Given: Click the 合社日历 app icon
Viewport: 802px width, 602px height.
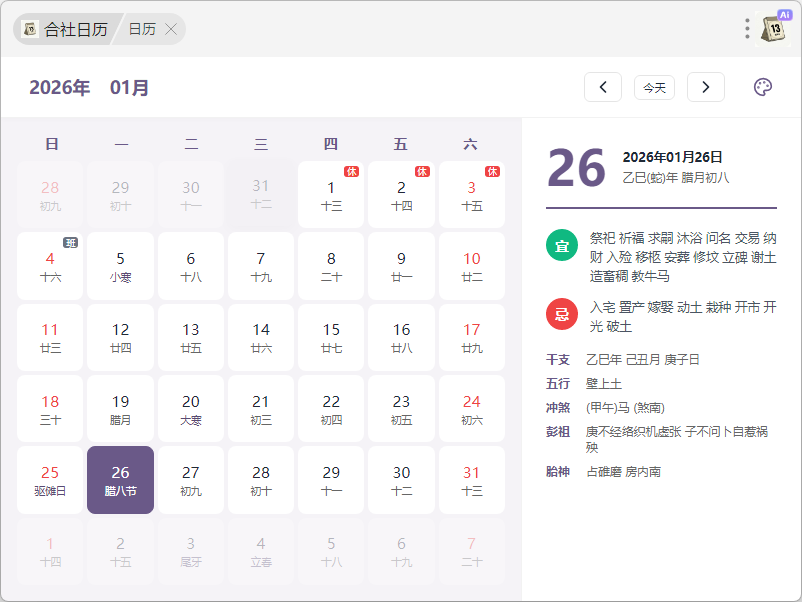Looking at the screenshot, I should tap(30, 29).
